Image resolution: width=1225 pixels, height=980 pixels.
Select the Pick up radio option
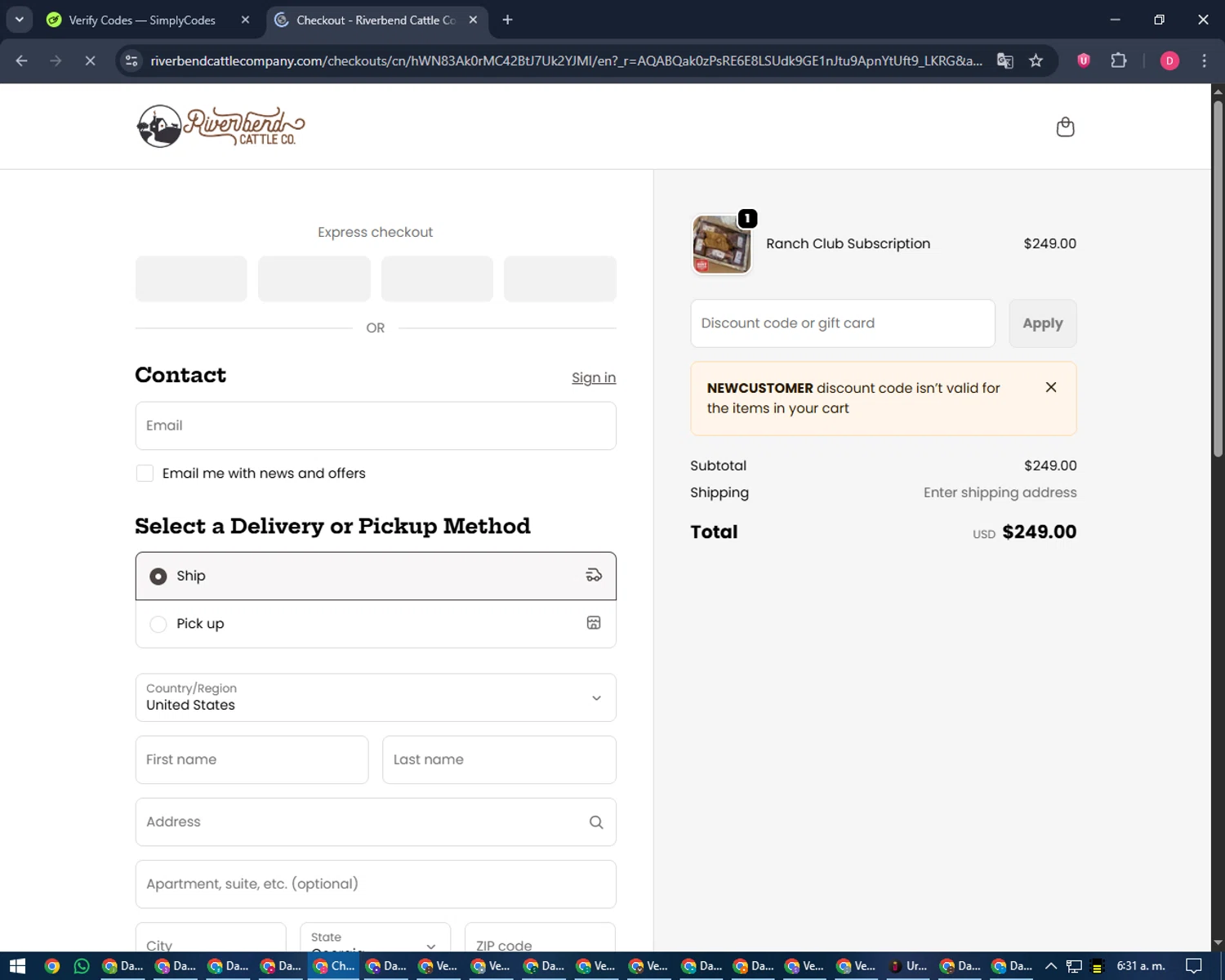158,624
